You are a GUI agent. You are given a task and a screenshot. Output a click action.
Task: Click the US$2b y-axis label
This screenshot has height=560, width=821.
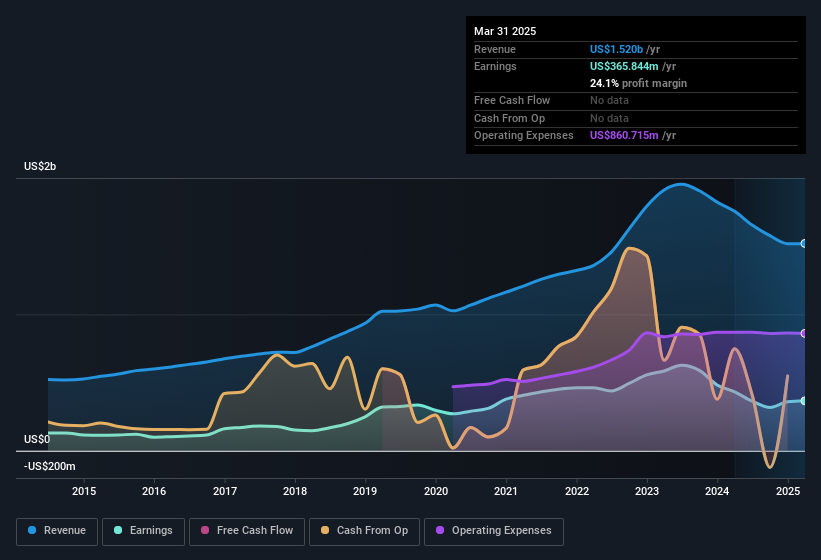click(x=40, y=166)
